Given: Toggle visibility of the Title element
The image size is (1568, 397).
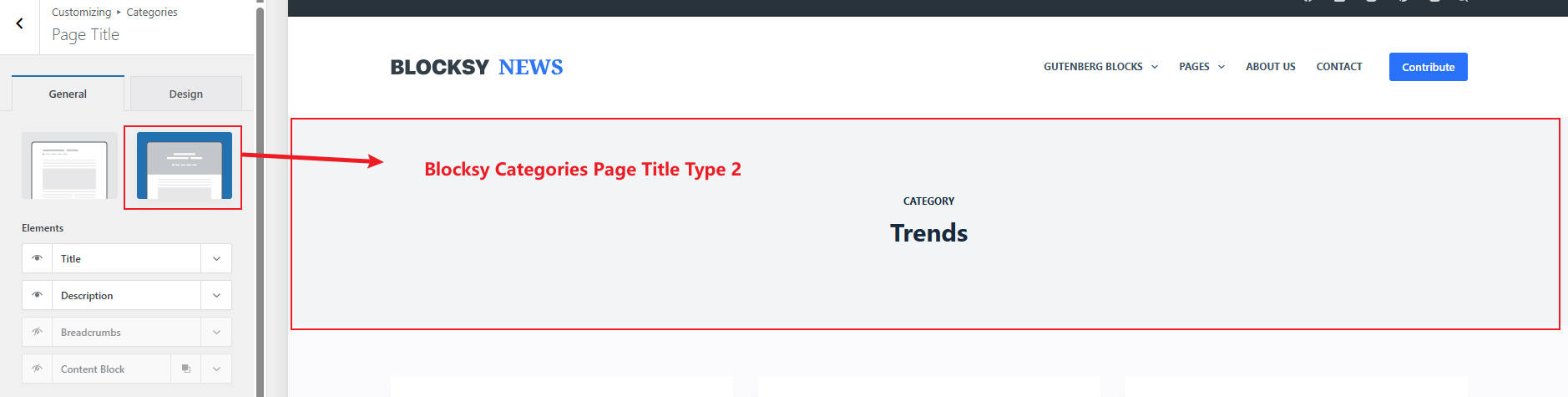Looking at the screenshot, I should click(38, 258).
